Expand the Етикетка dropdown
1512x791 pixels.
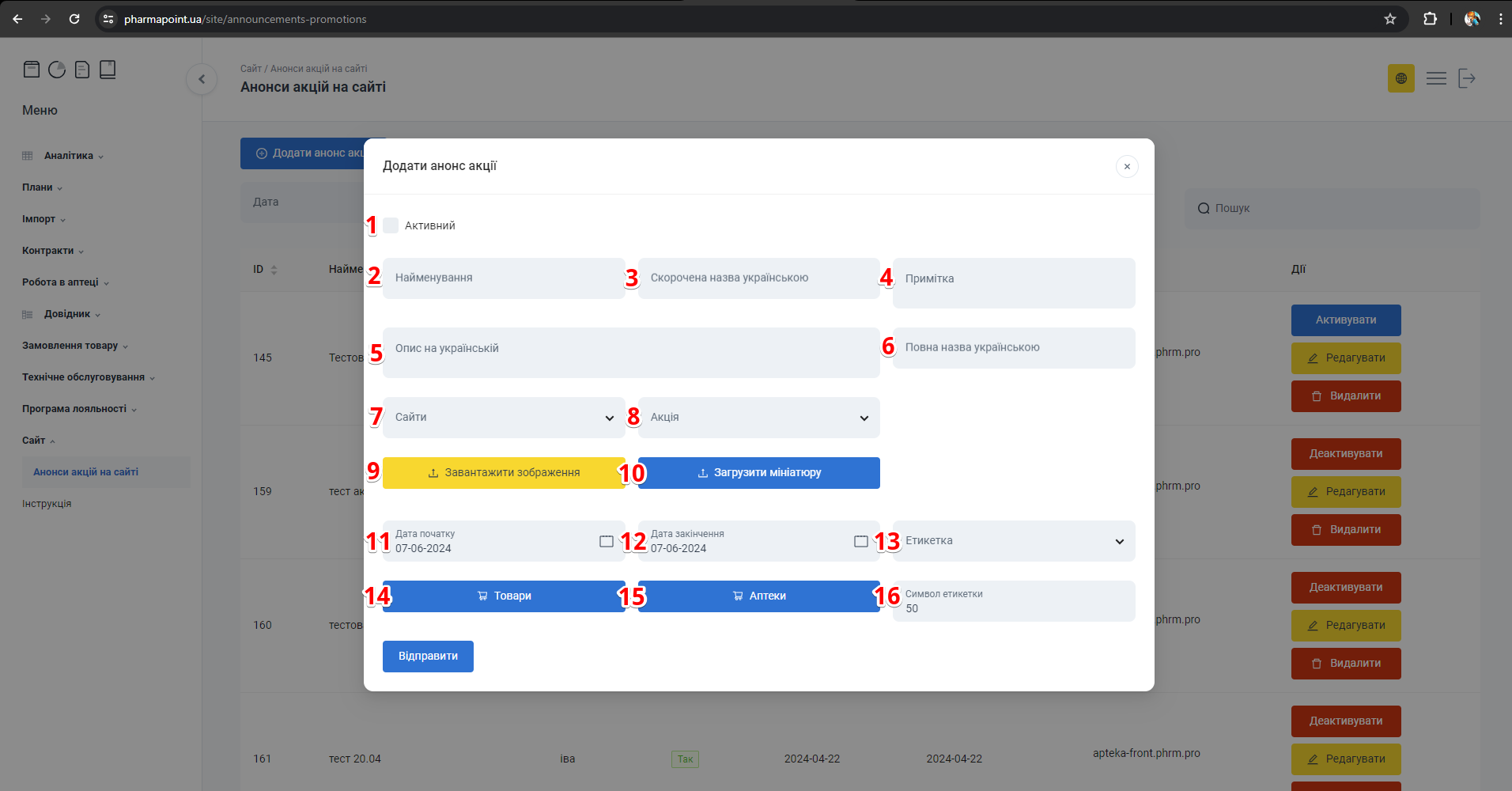click(1014, 541)
